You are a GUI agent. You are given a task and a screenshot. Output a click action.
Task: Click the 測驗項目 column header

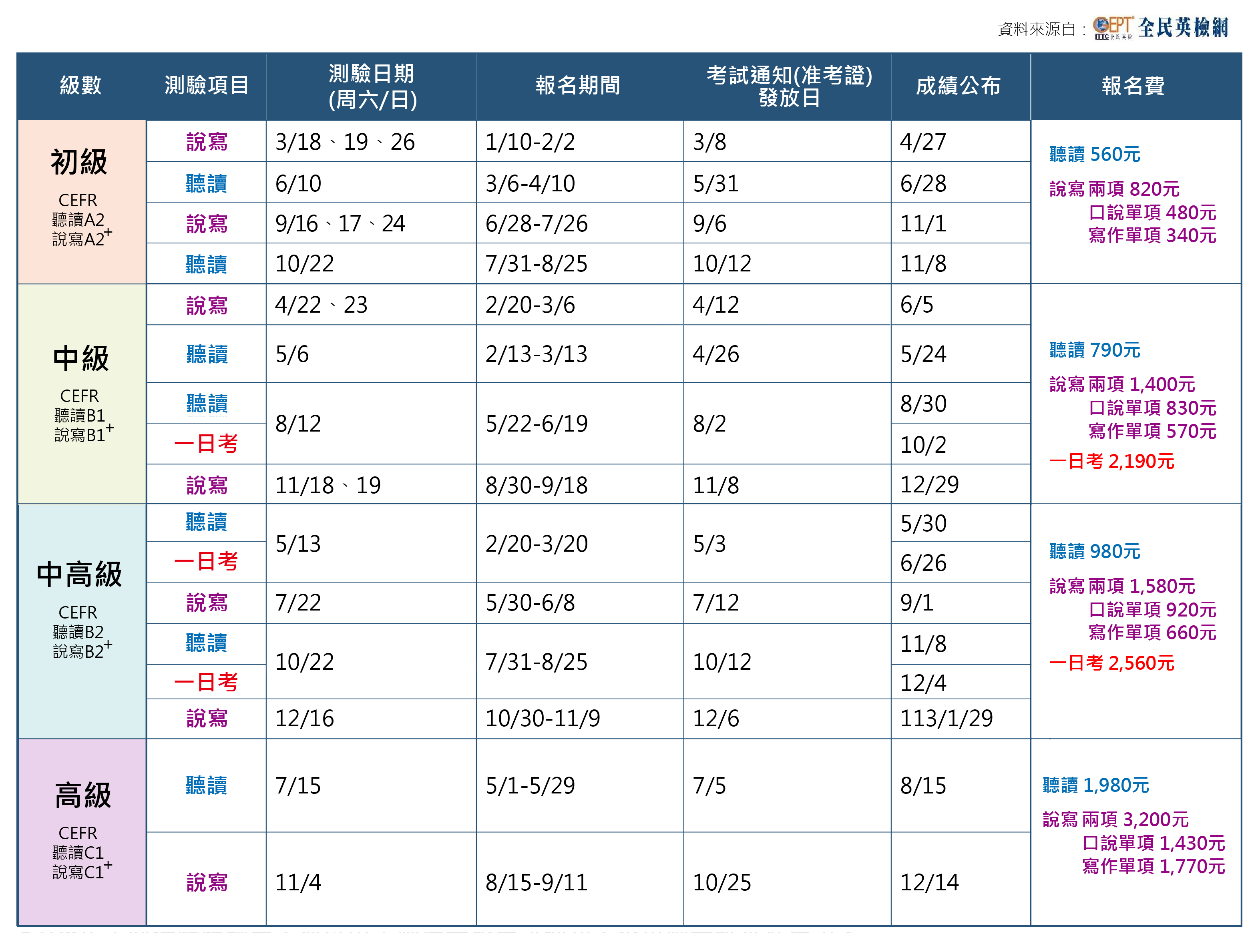(x=206, y=85)
